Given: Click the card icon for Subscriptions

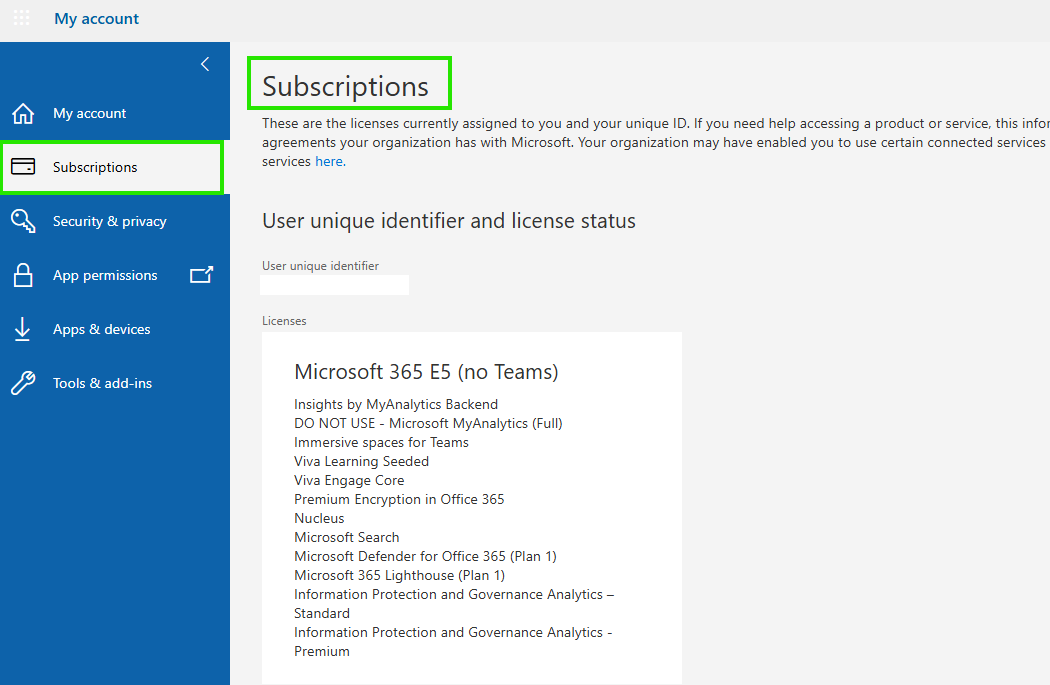Looking at the screenshot, I should coord(23,167).
